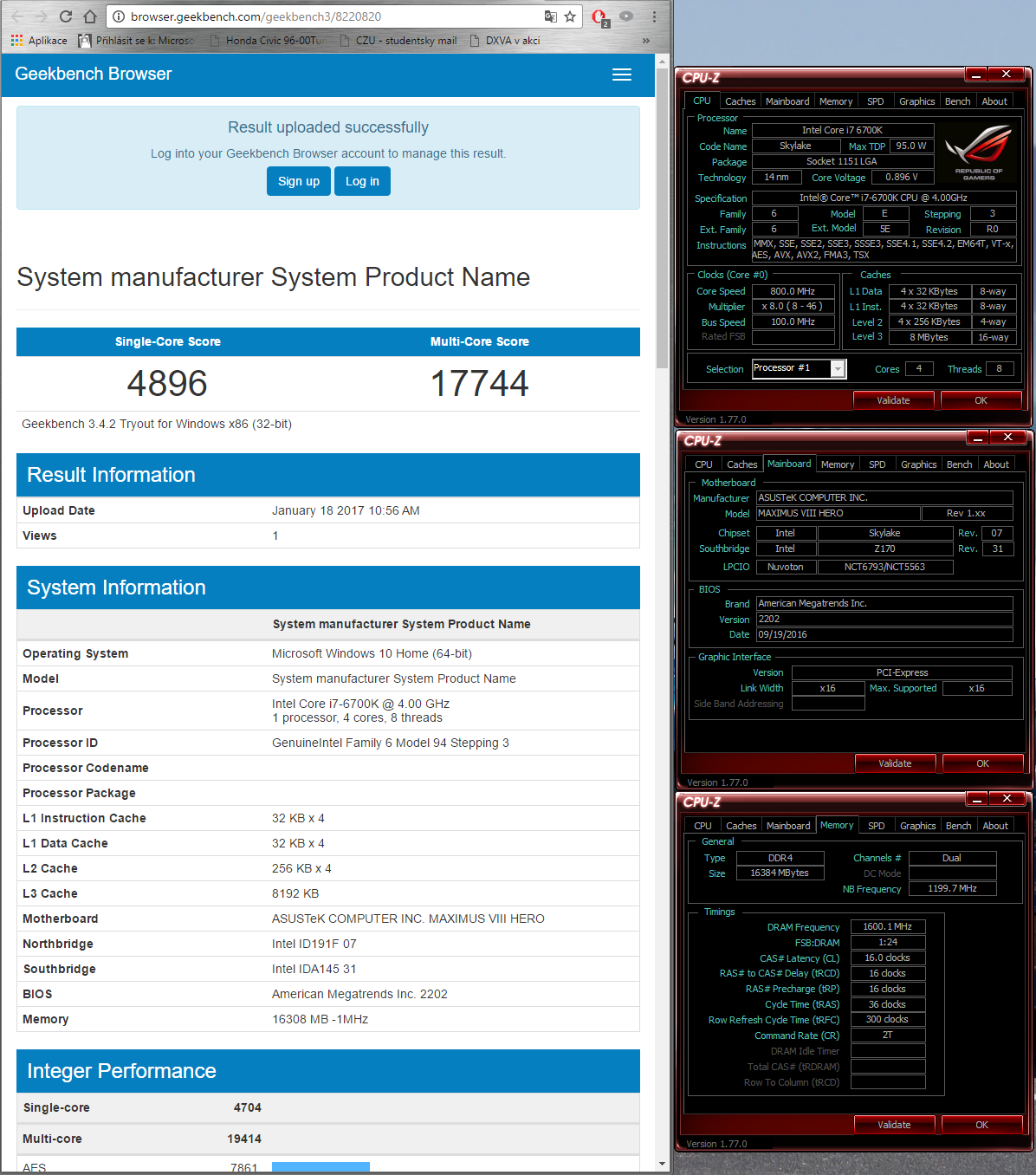This screenshot has width=1036, height=1175.
Task: Click the site info icon in address bar
Action: 119,16
